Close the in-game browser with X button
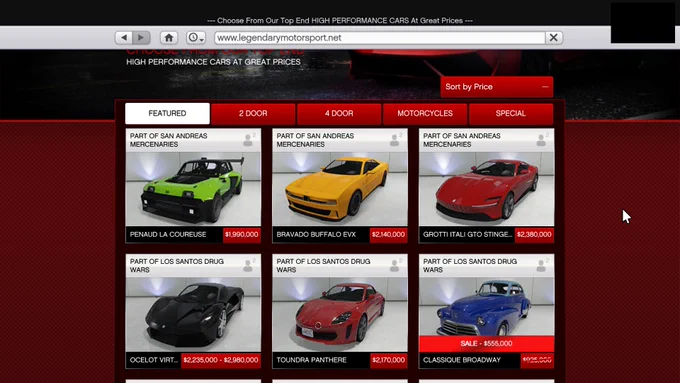The width and height of the screenshot is (680, 383). (554, 38)
